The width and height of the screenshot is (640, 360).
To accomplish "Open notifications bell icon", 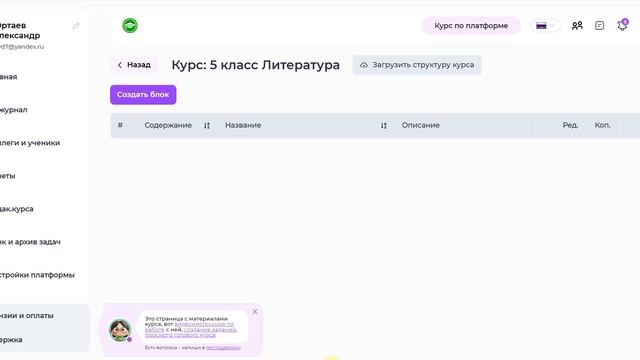I will pyautogui.click(x=622, y=25).
